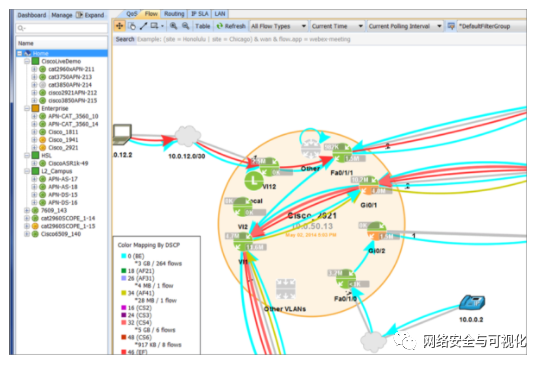Screen dimensions: 544x366
Task: Collapse the L2_Campus group
Action: (27, 171)
